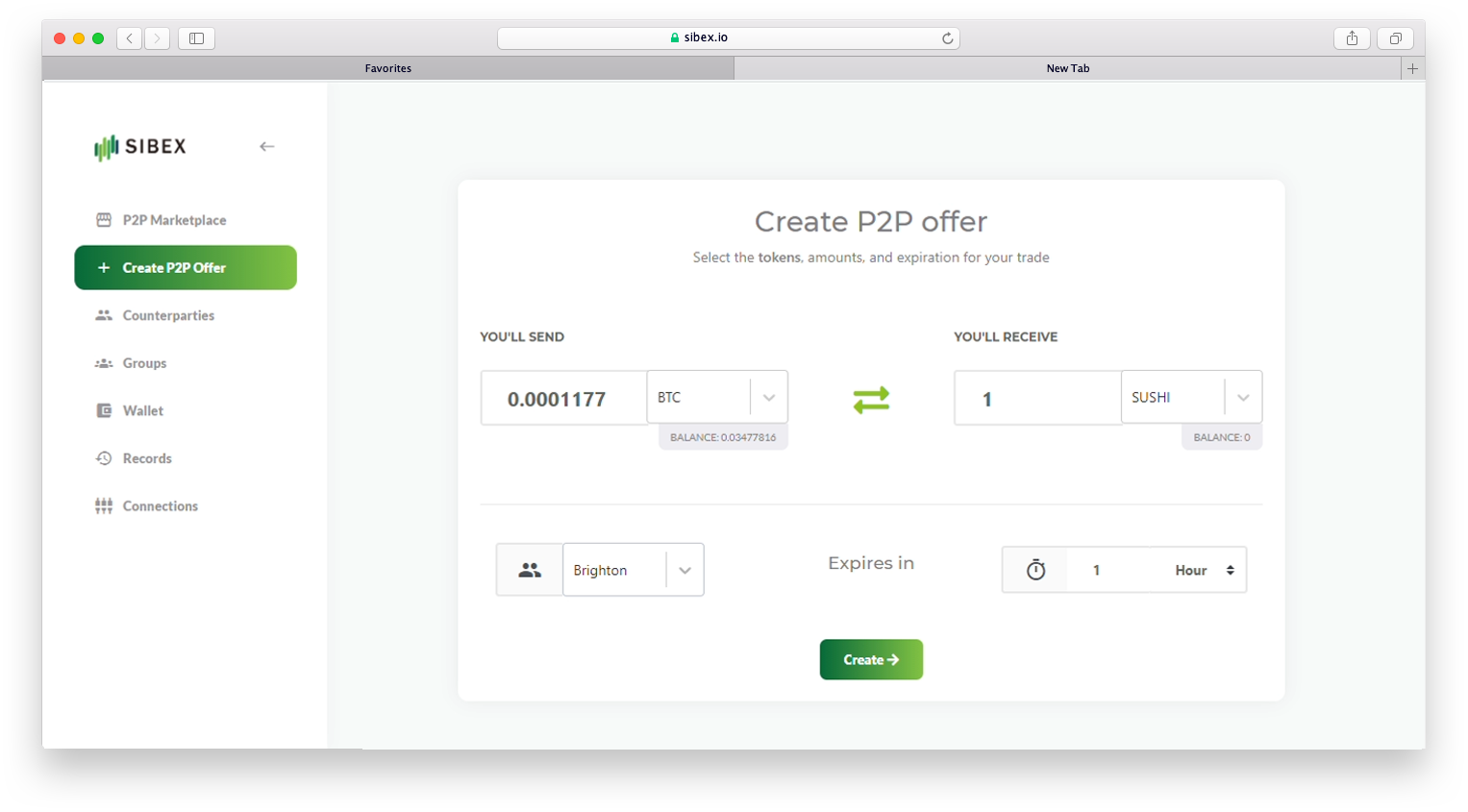
Task: Change the Hour expiration unit selector
Action: tap(1204, 571)
